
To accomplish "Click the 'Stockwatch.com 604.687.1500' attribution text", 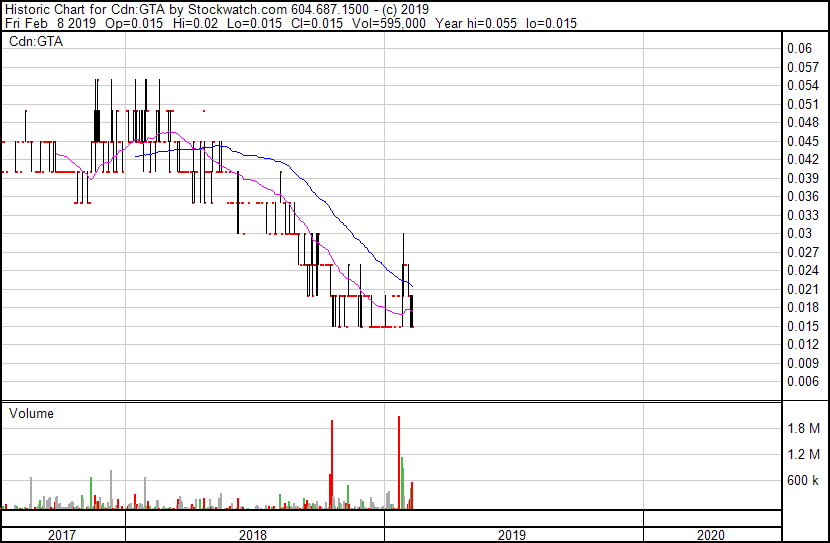I will pyautogui.click(x=278, y=9).
